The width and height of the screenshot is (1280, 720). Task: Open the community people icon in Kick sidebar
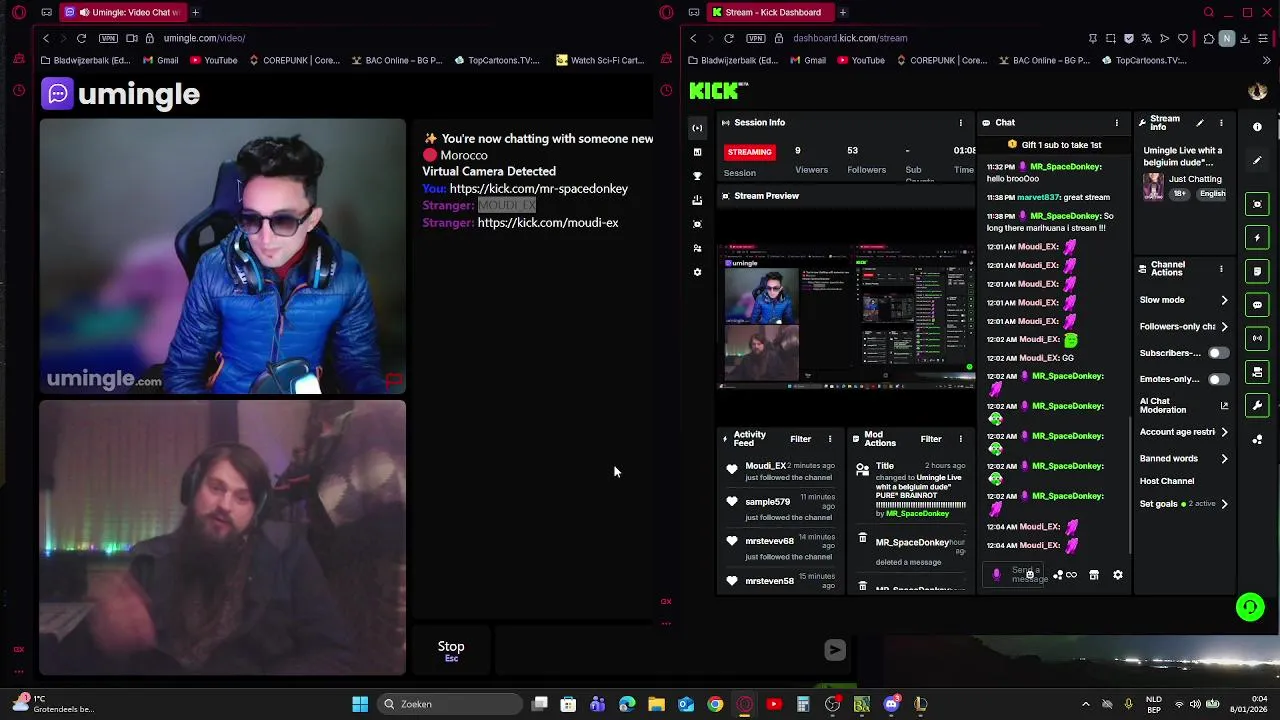coord(697,248)
